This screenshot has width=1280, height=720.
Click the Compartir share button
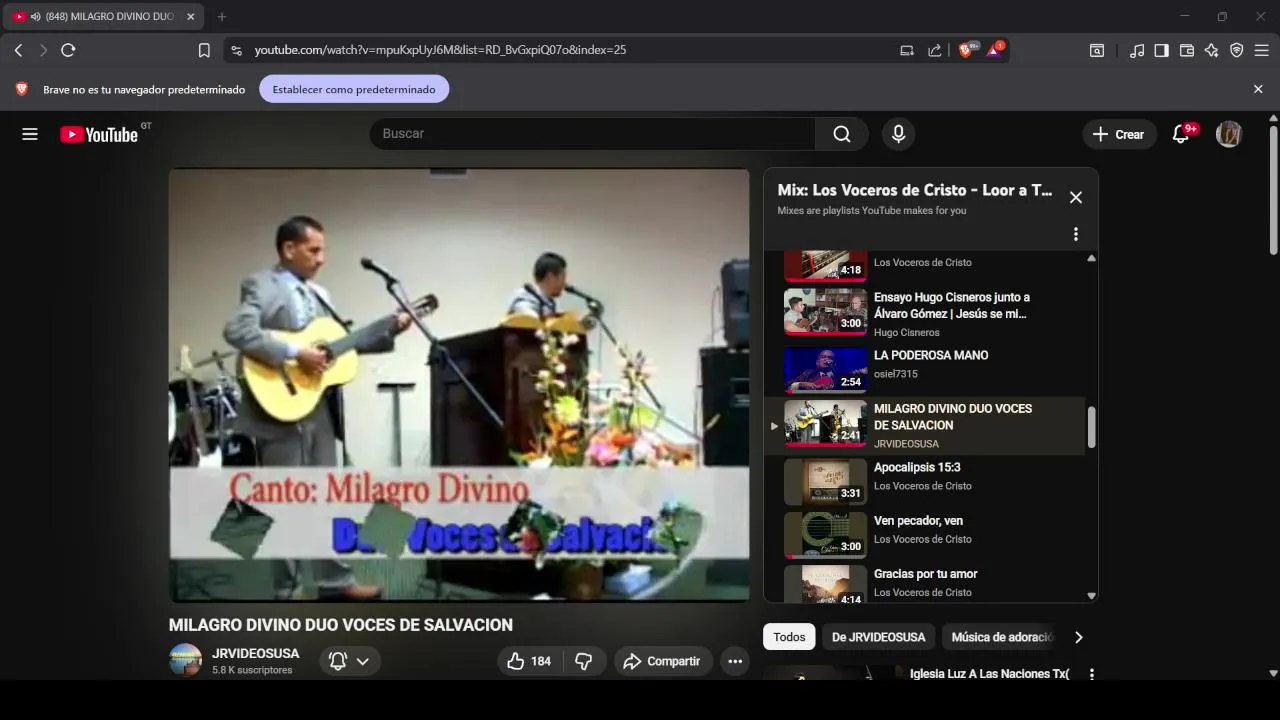(x=662, y=661)
